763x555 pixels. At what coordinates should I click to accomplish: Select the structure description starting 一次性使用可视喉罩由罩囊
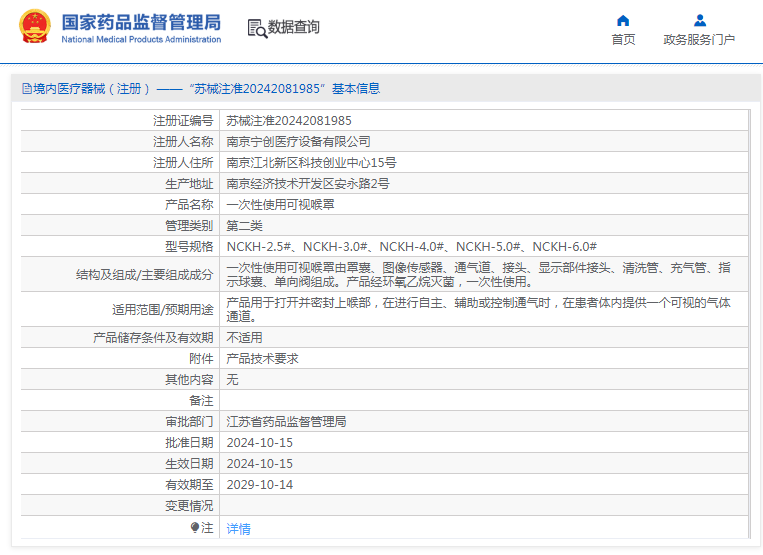pos(478,275)
